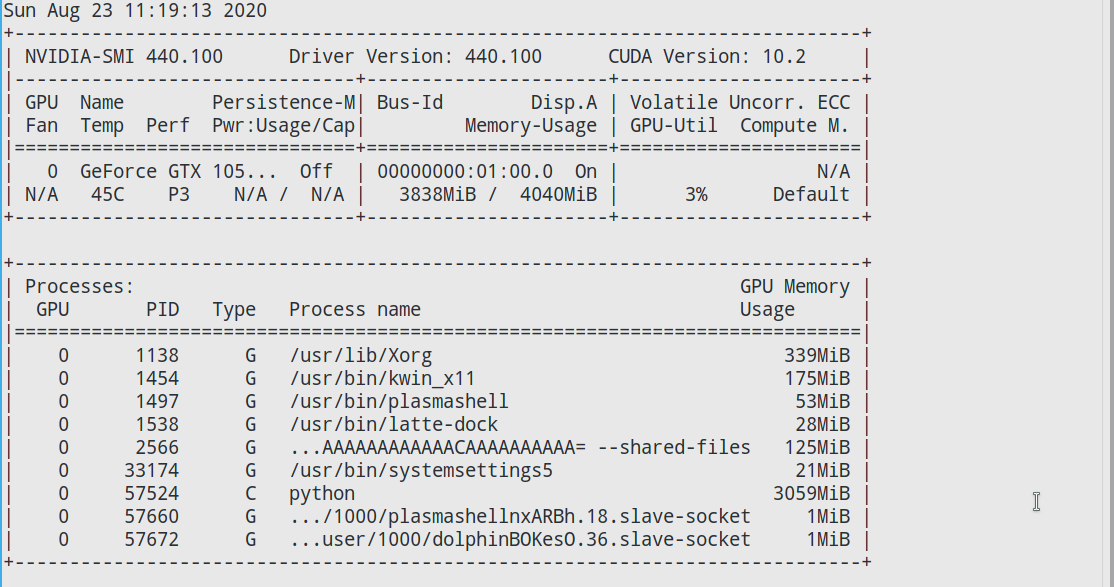Click the python process name
The width and height of the screenshot is (1114, 587).
[322, 494]
